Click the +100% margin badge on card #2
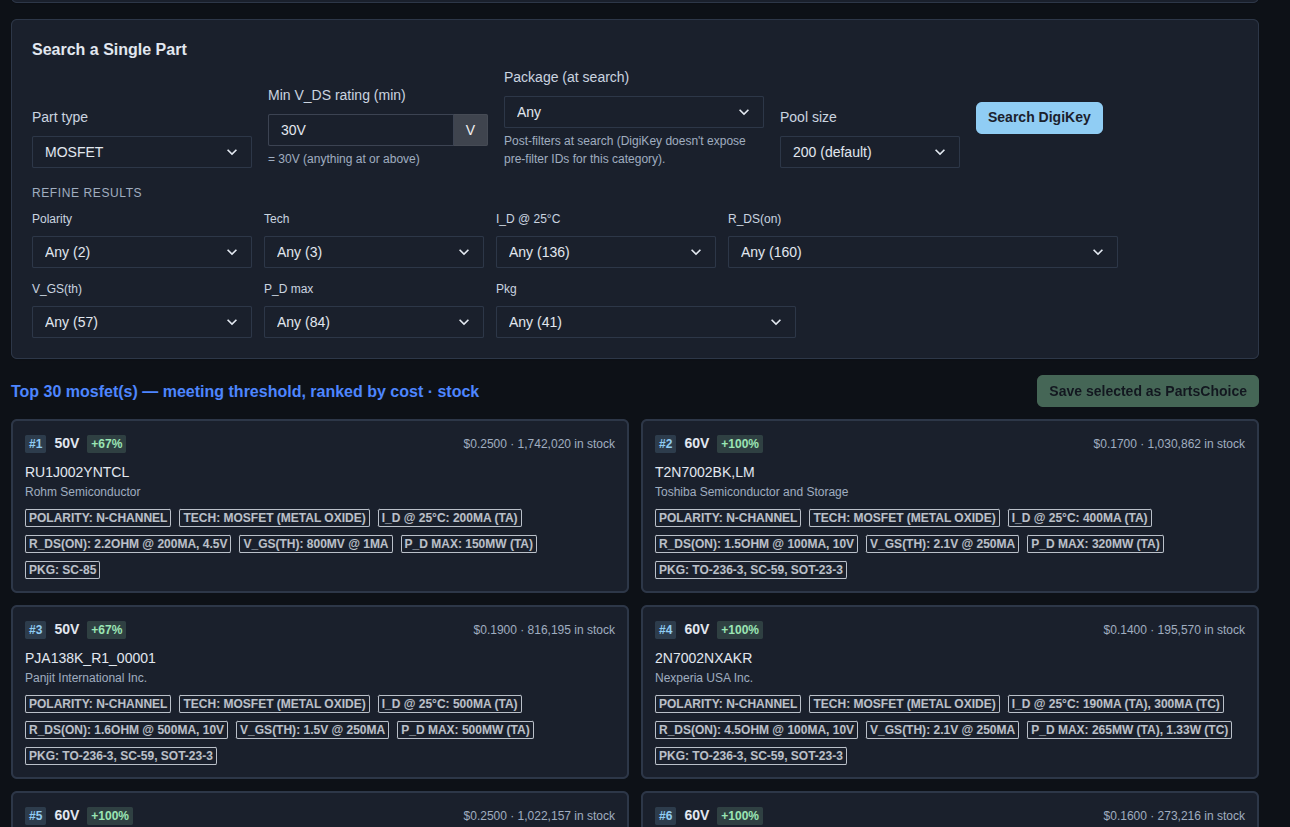The image size is (1290, 827). [740, 444]
